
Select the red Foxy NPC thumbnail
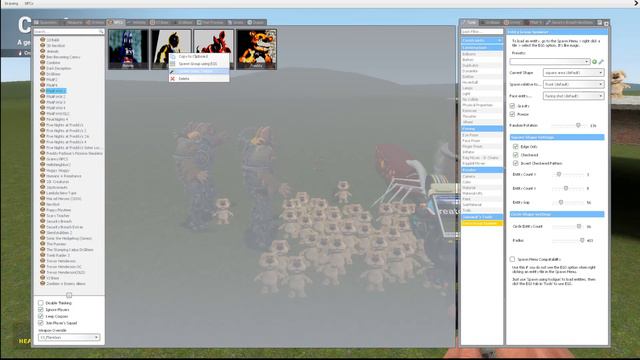click(213, 49)
